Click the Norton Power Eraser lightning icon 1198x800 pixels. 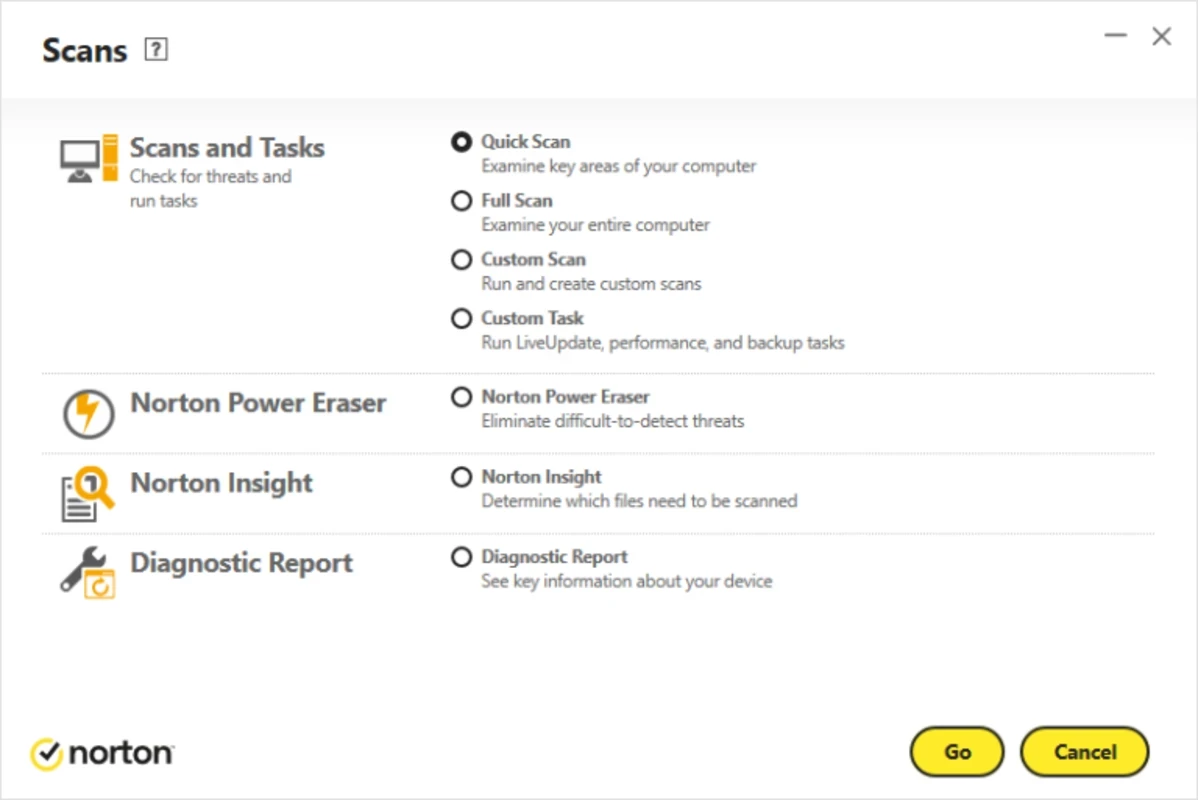pos(88,413)
